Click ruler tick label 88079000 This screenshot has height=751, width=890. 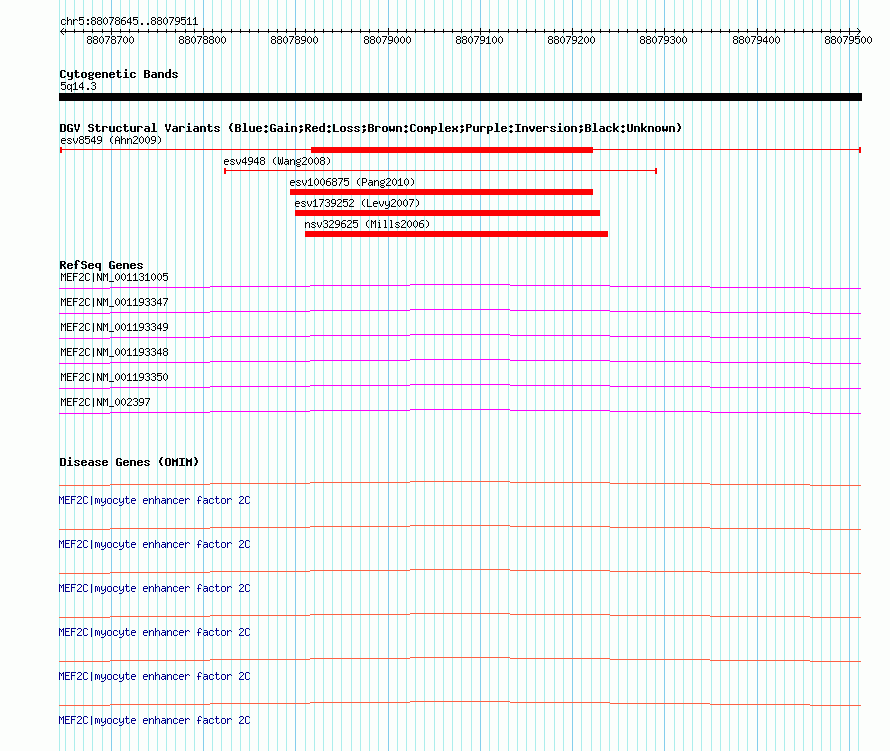pos(387,40)
